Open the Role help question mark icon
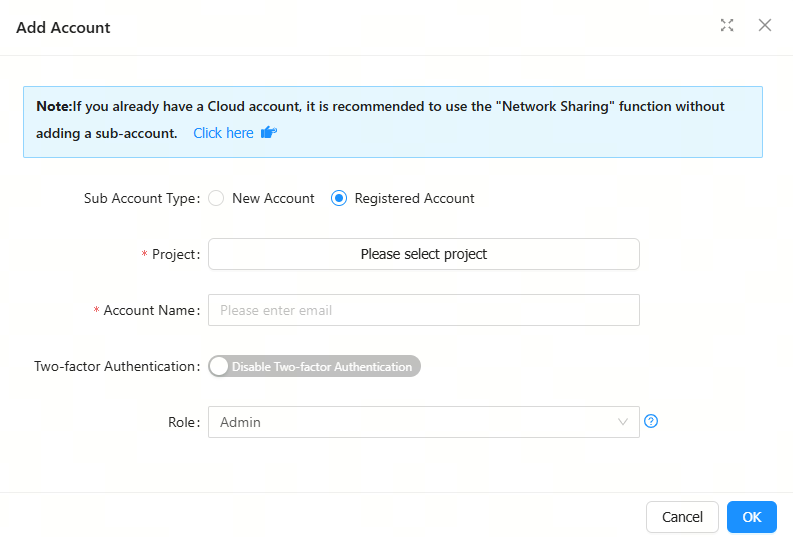 [651, 421]
